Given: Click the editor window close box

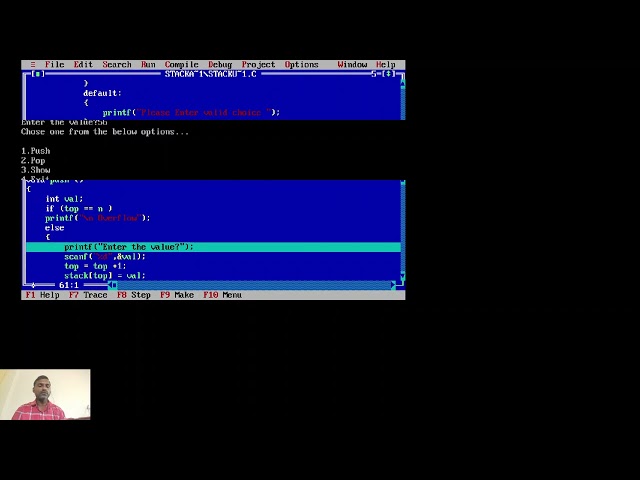Looking at the screenshot, I should pyautogui.click(x=38, y=74).
